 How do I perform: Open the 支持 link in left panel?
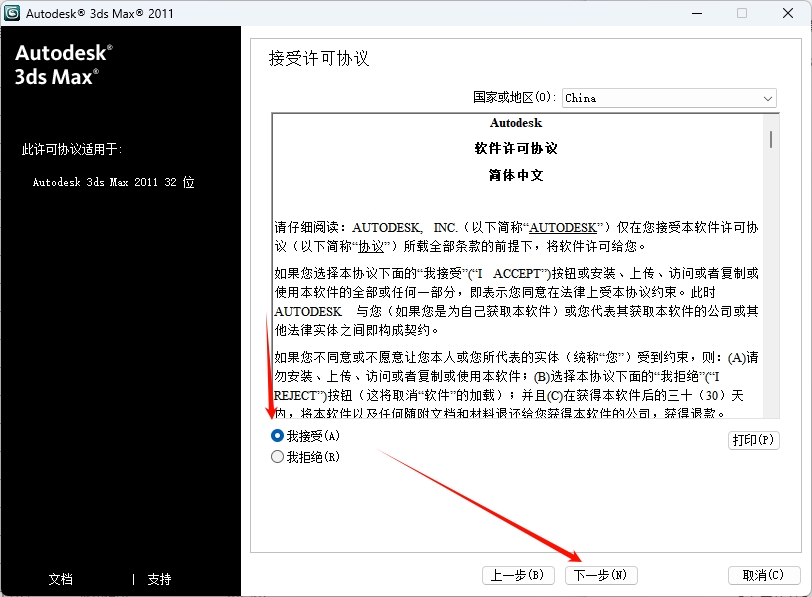click(x=159, y=579)
